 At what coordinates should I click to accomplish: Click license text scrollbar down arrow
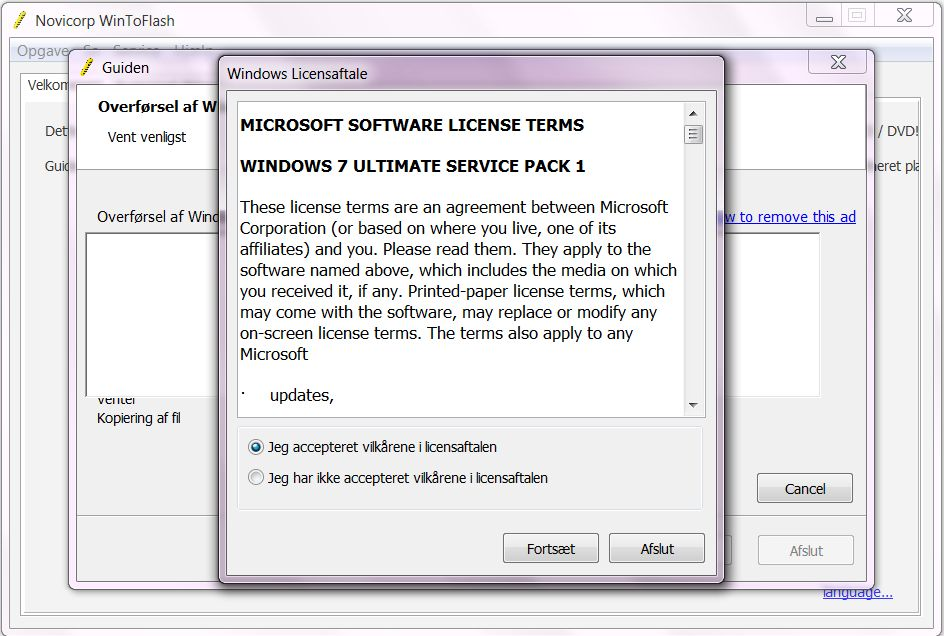point(693,405)
